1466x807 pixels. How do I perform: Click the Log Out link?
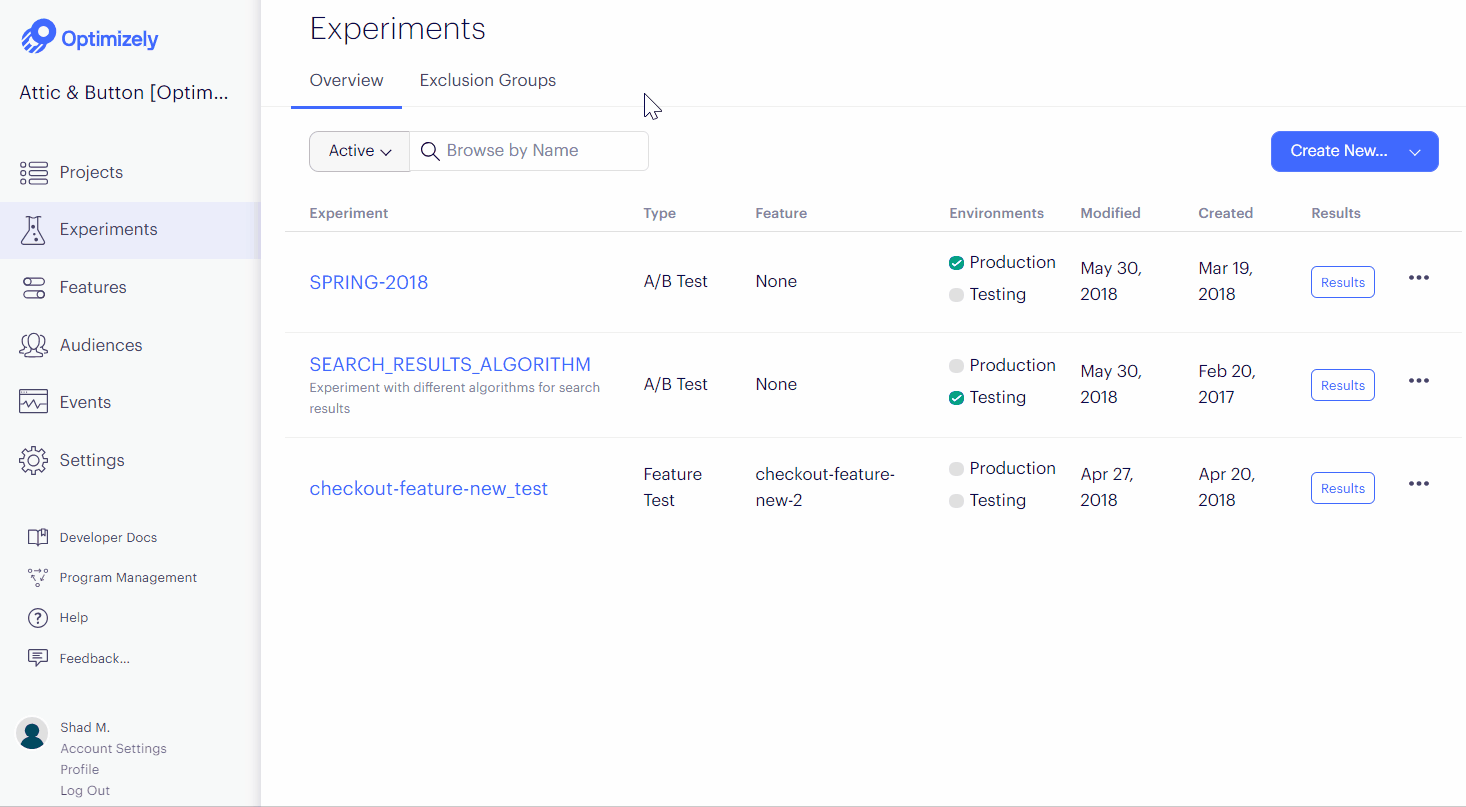(x=85, y=791)
